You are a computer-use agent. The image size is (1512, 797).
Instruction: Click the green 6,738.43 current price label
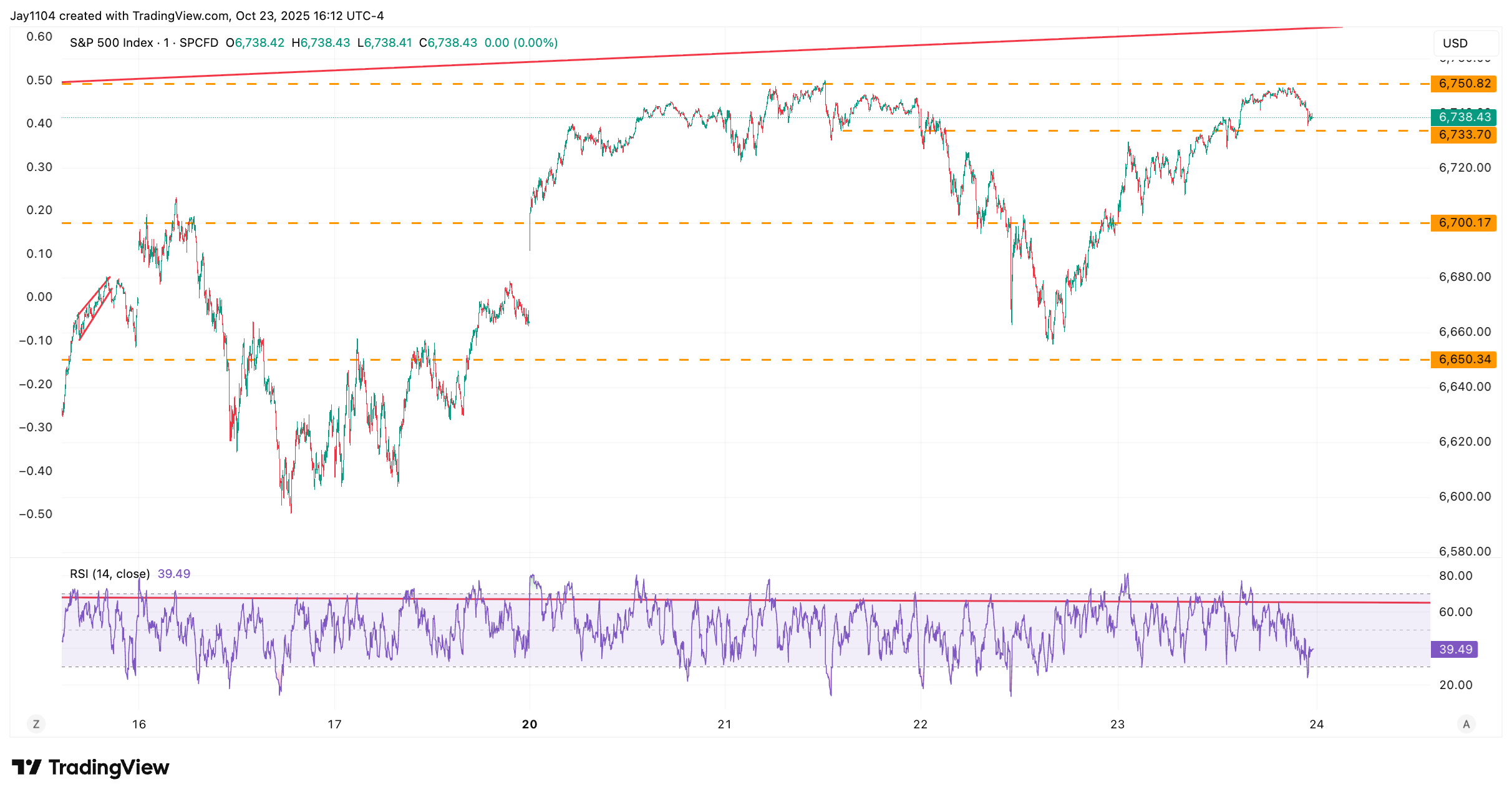tap(1463, 117)
